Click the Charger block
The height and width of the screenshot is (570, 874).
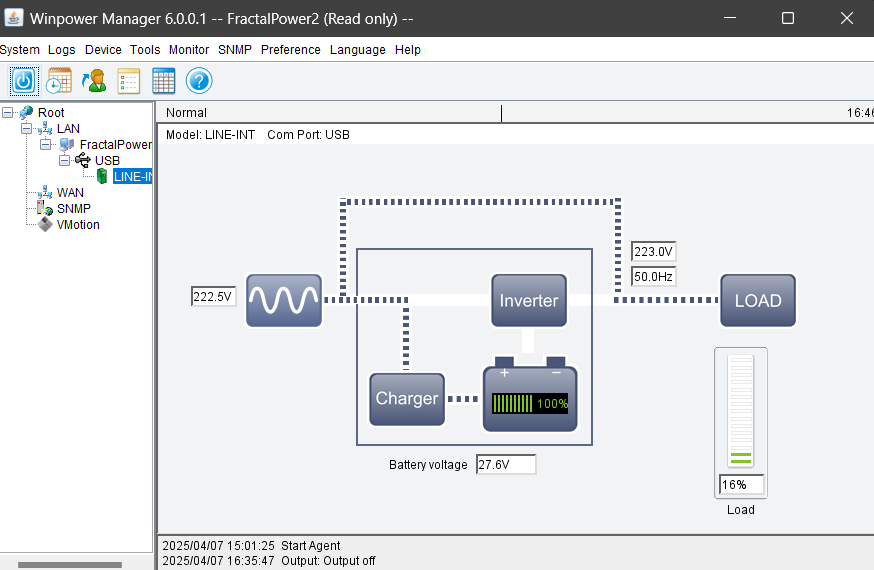coord(406,399)
